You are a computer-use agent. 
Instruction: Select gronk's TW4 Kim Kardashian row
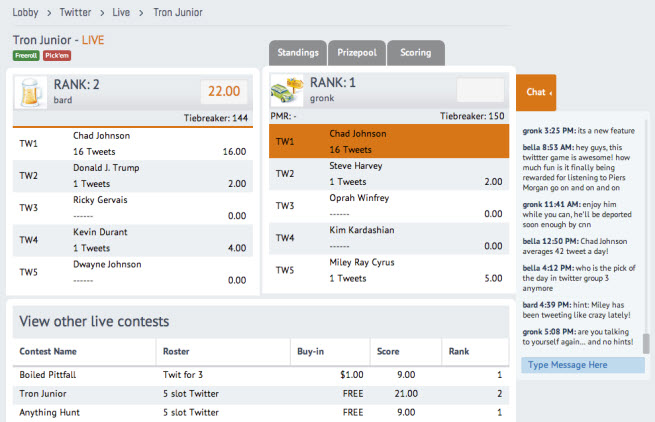[x=389, y=238]
